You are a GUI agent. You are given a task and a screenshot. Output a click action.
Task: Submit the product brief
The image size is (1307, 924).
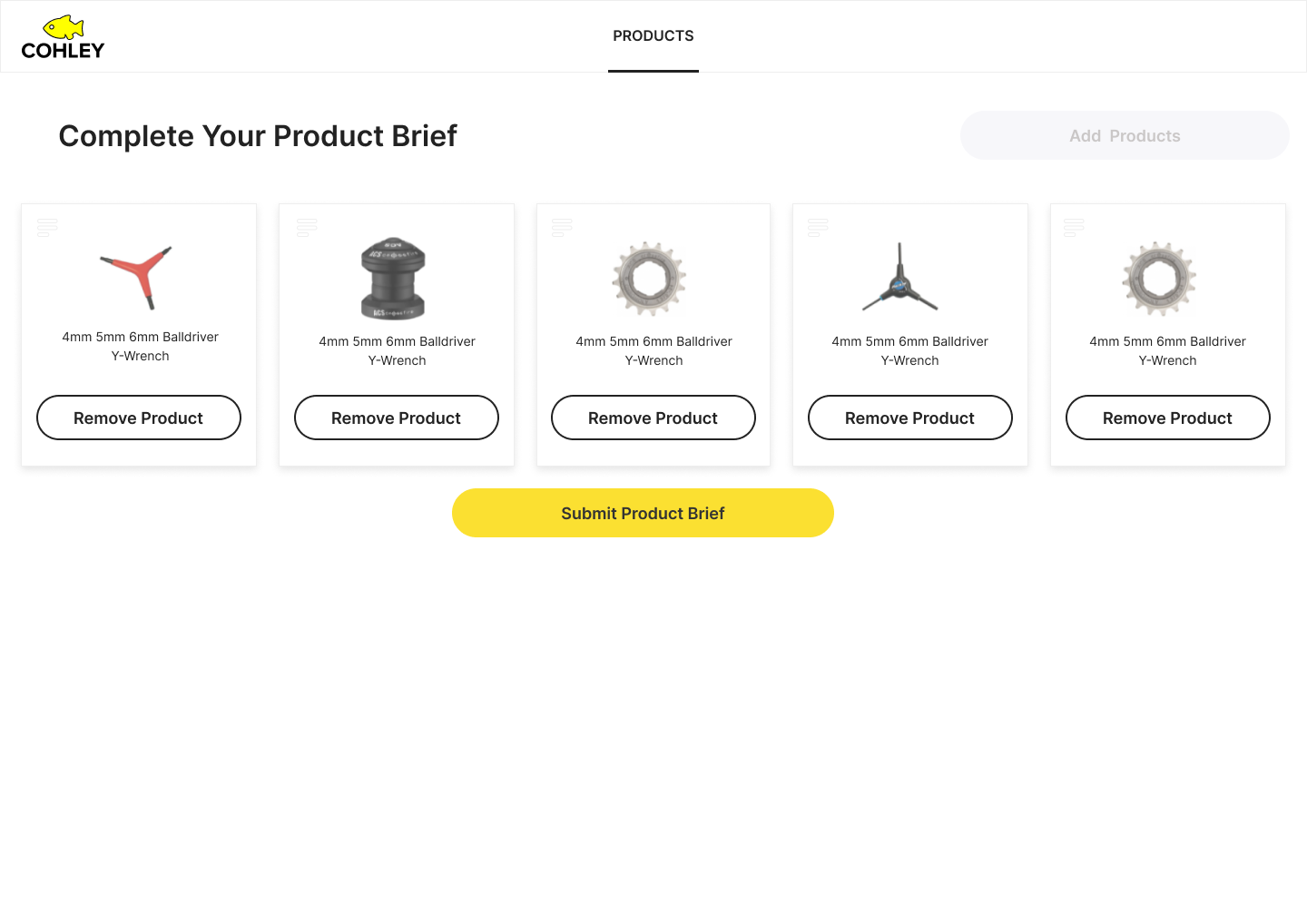tap(643, 513)
